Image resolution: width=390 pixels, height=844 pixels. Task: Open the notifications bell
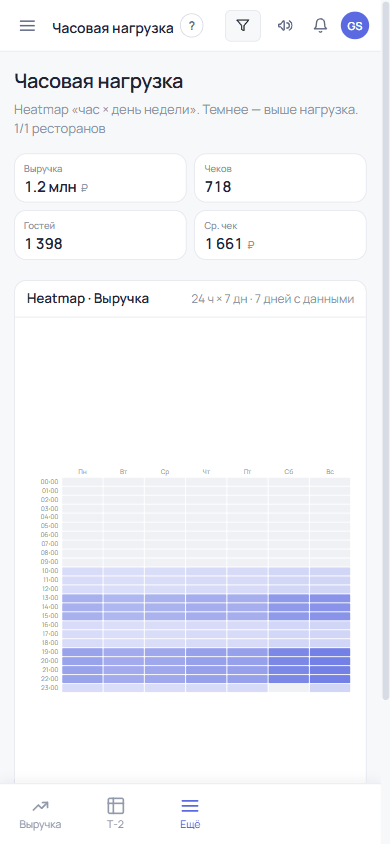click(x=320, y=26)
